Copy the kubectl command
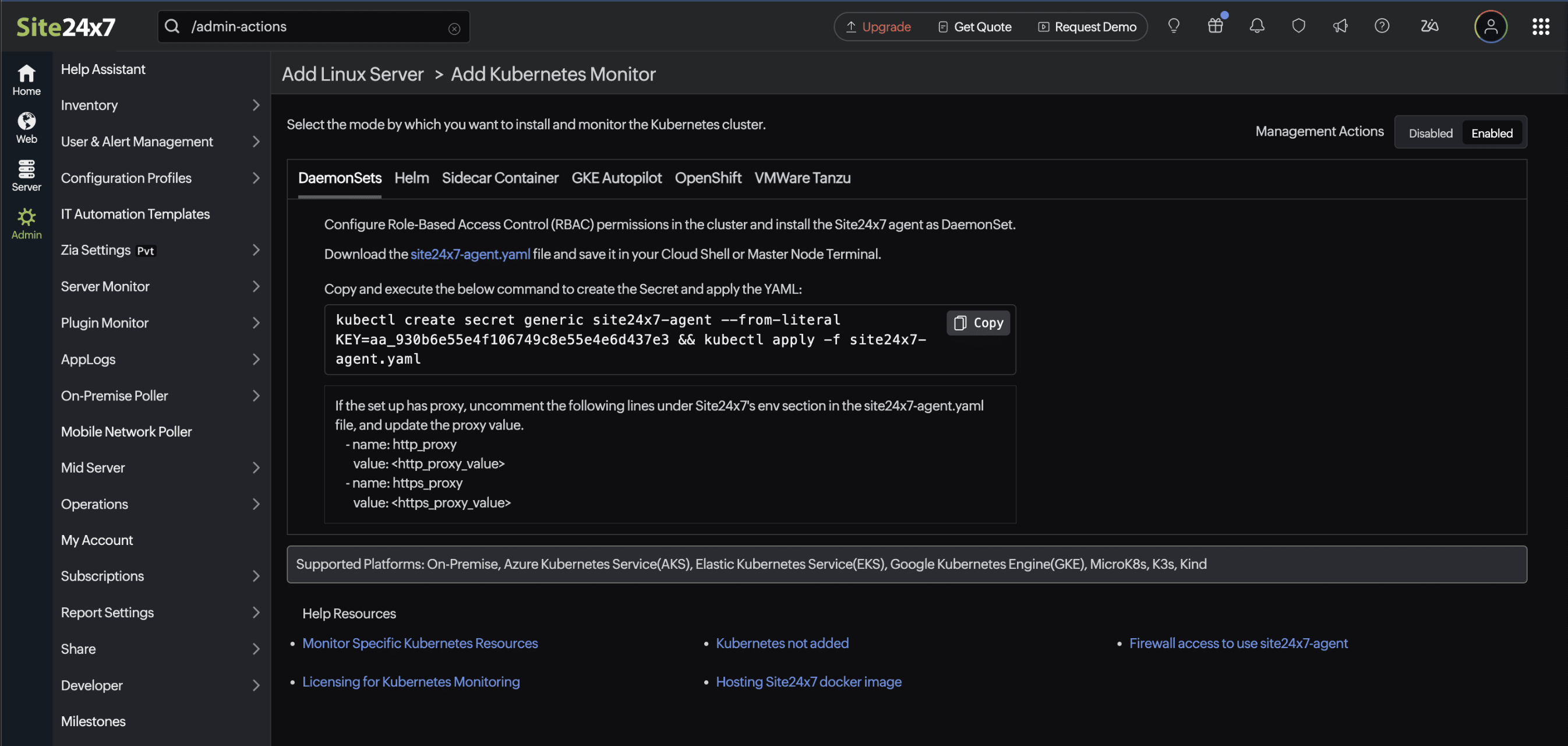1568x746 pixels. pos(978,323)
